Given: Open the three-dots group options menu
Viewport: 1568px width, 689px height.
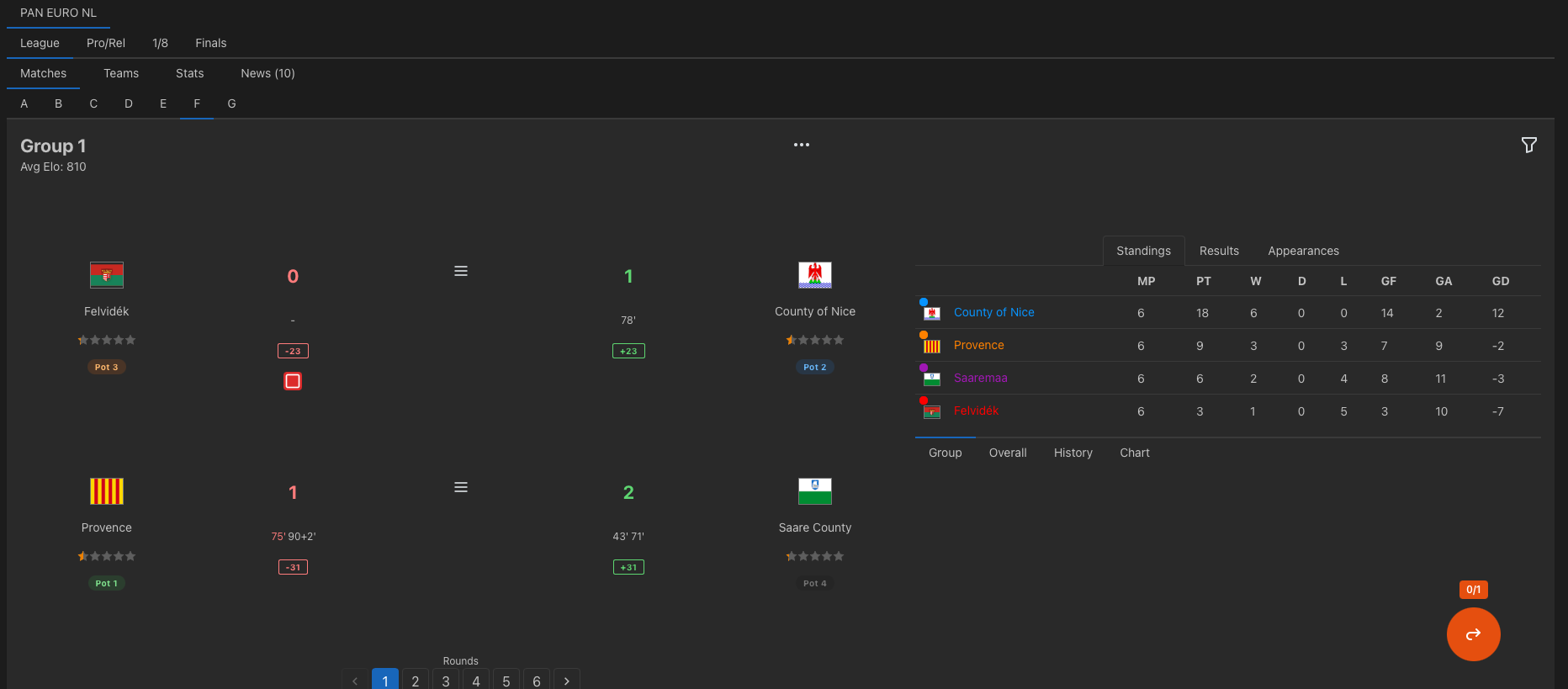Looking at the screenshot, I should pos(802,145).
